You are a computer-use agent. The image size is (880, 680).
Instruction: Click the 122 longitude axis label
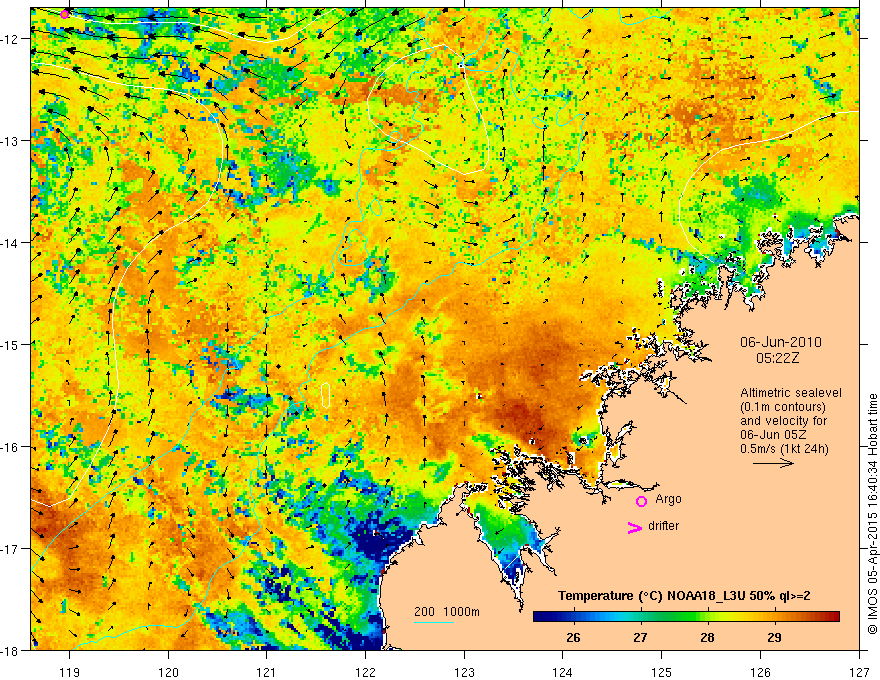(365, 672)
